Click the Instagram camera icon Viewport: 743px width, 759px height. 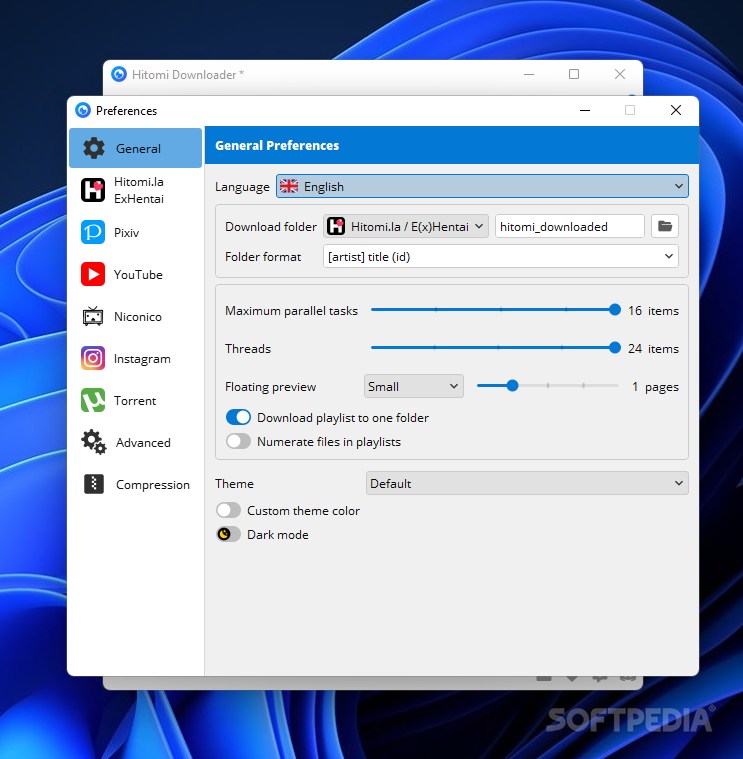coord(93,359)
